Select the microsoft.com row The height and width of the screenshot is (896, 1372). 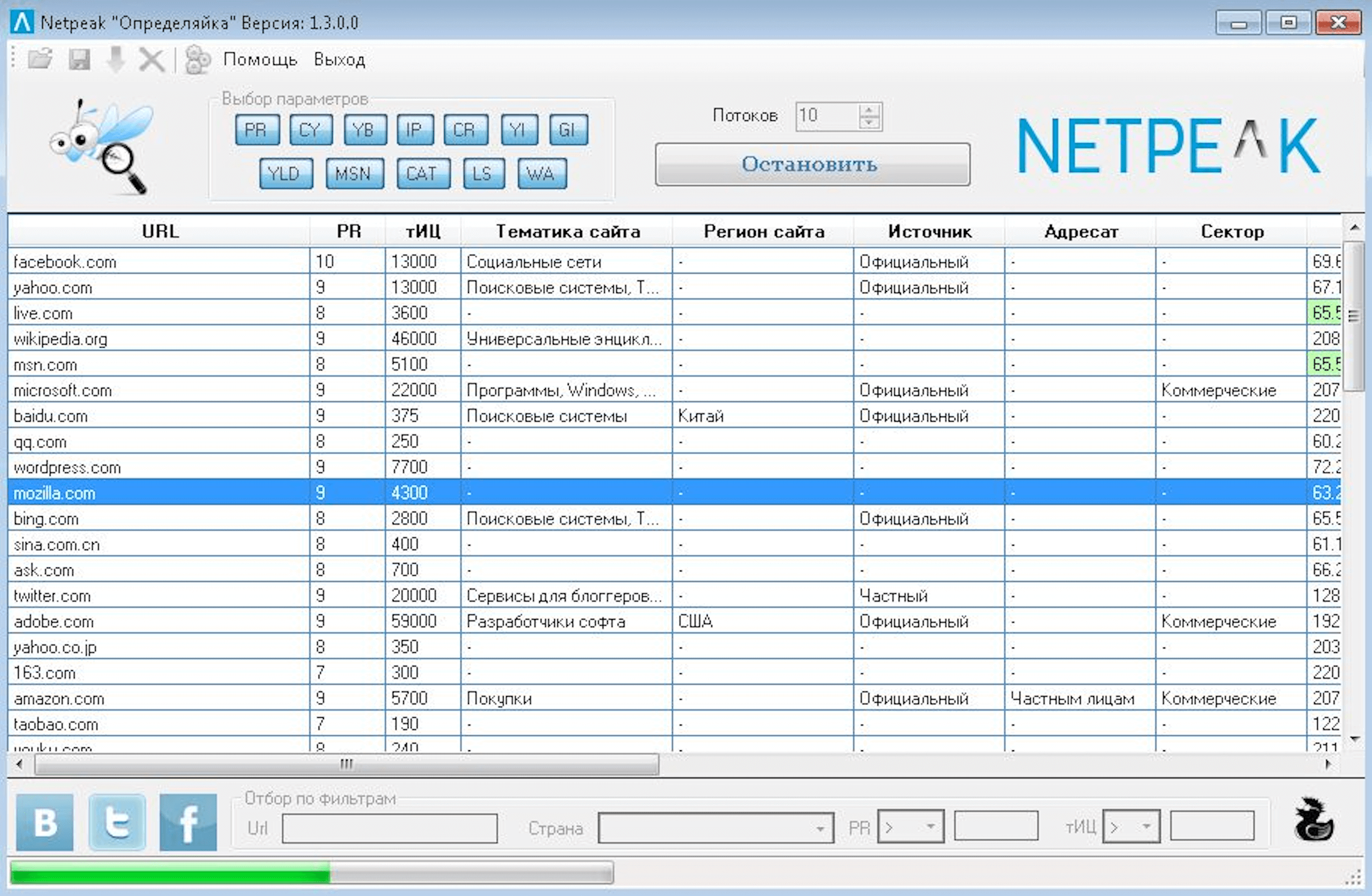(675, 390)
